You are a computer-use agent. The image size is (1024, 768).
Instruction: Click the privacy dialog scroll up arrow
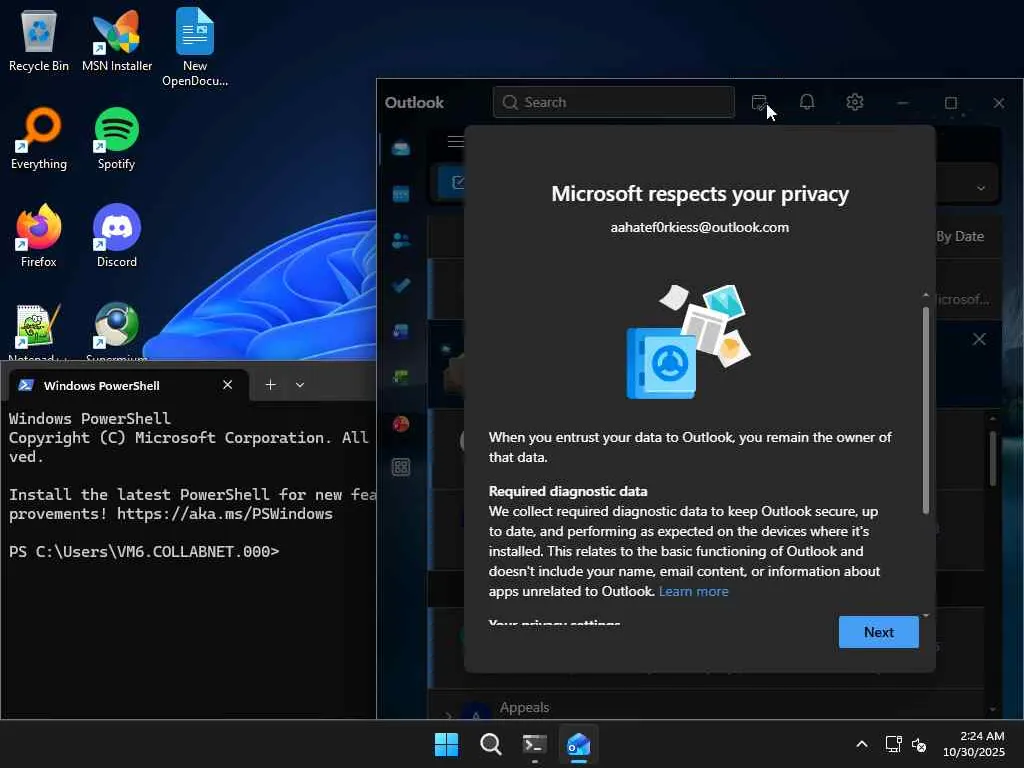point(925,296)
